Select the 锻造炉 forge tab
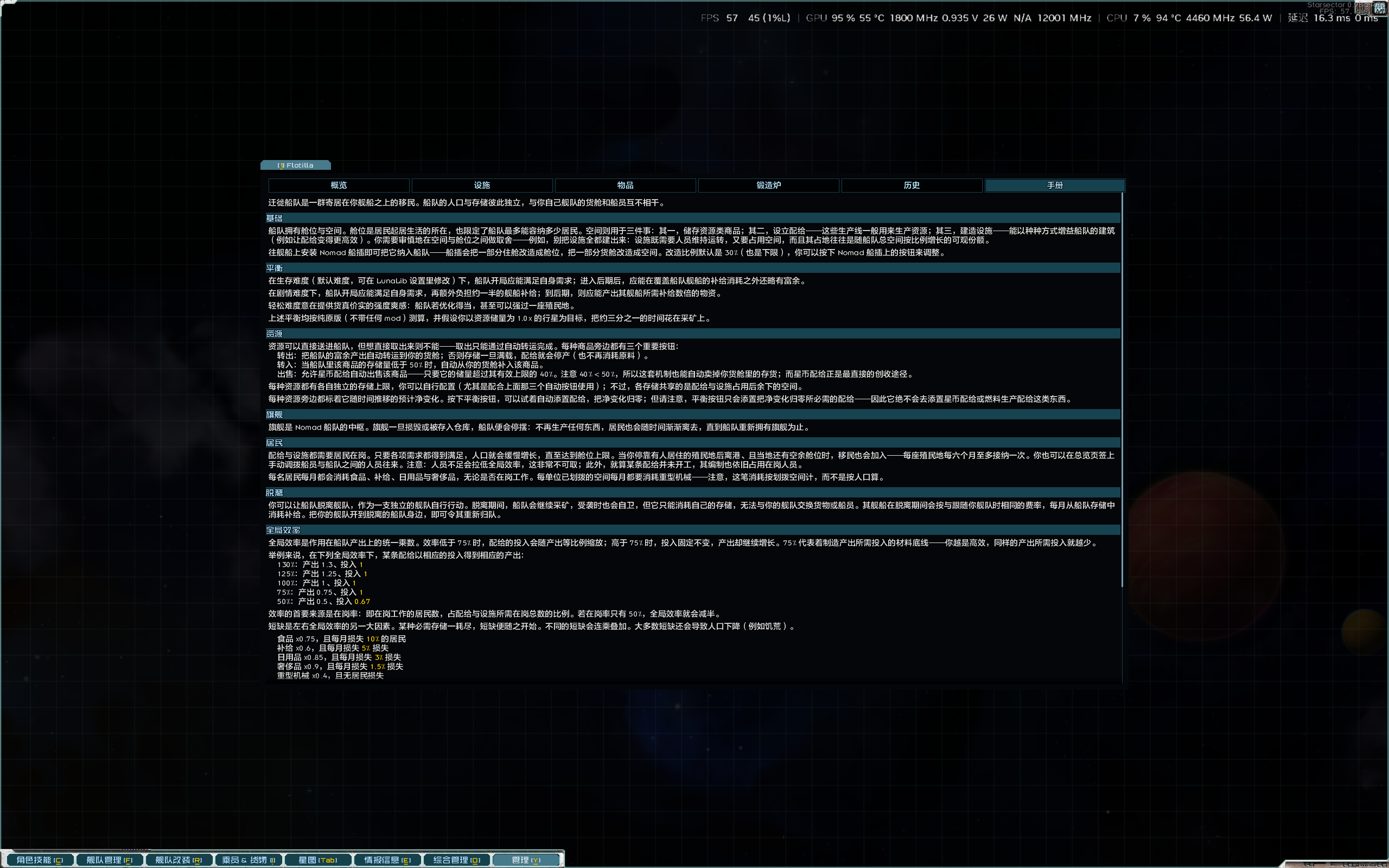 (768, 186)
